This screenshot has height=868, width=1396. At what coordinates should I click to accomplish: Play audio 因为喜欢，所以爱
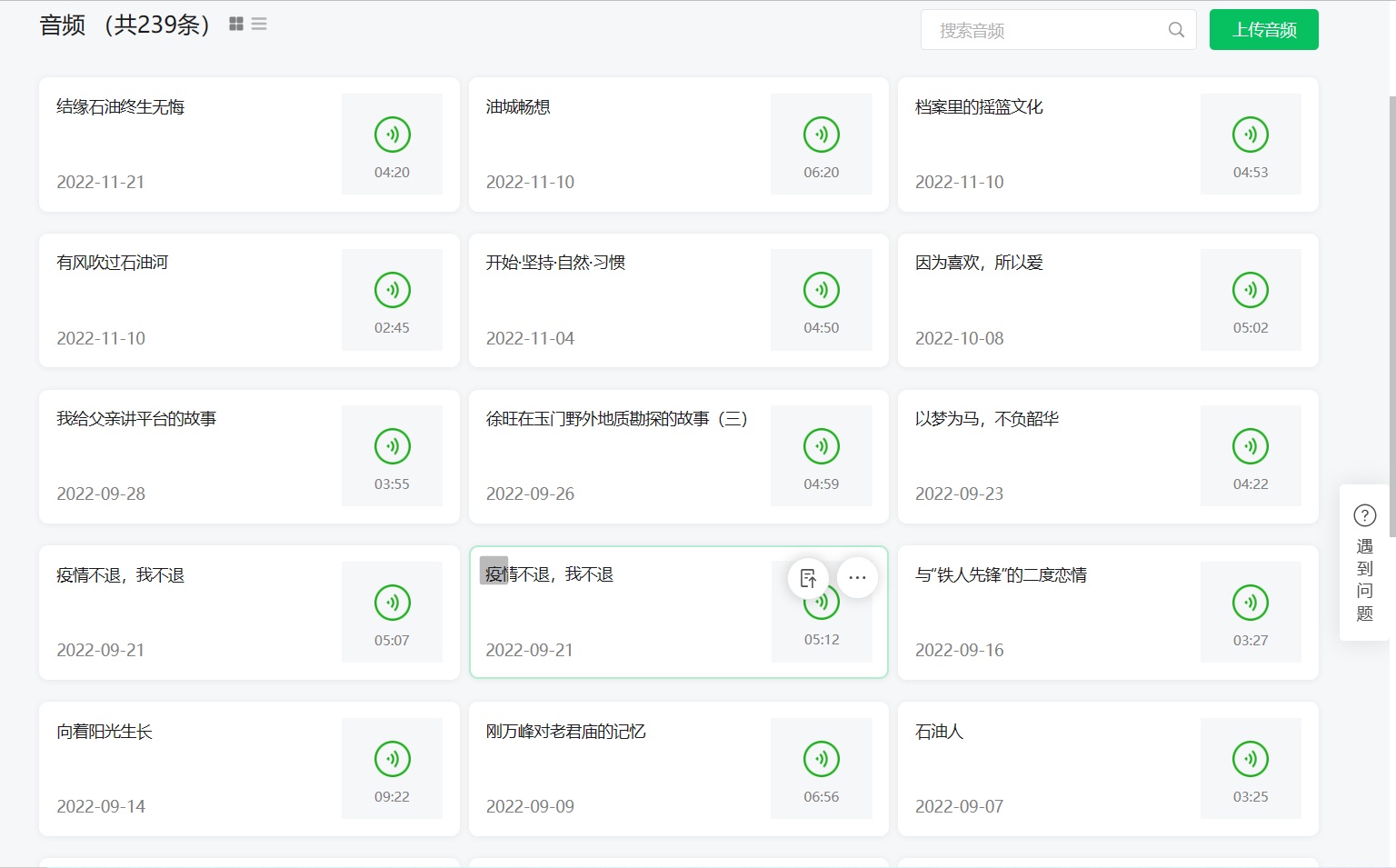[x=1251, y=290]
